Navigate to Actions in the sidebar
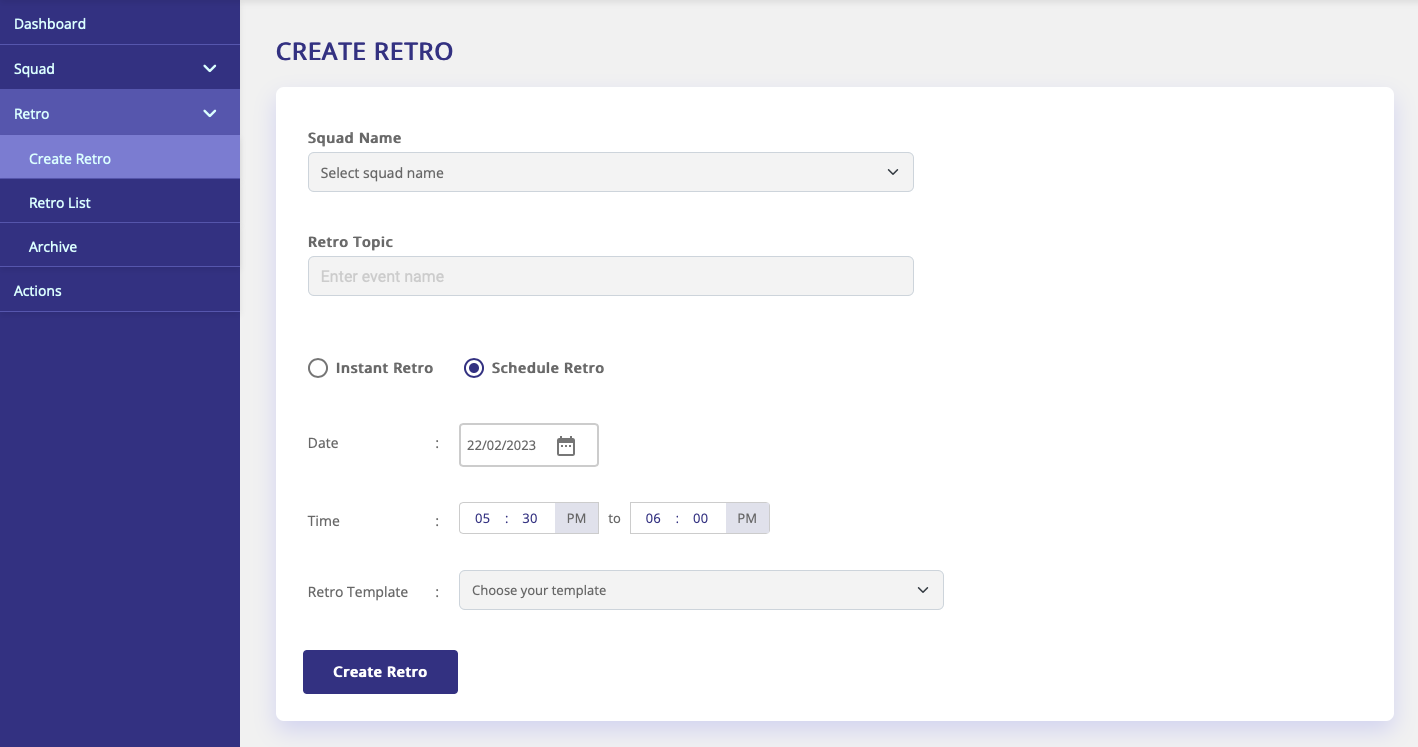 tap(38, 291)
